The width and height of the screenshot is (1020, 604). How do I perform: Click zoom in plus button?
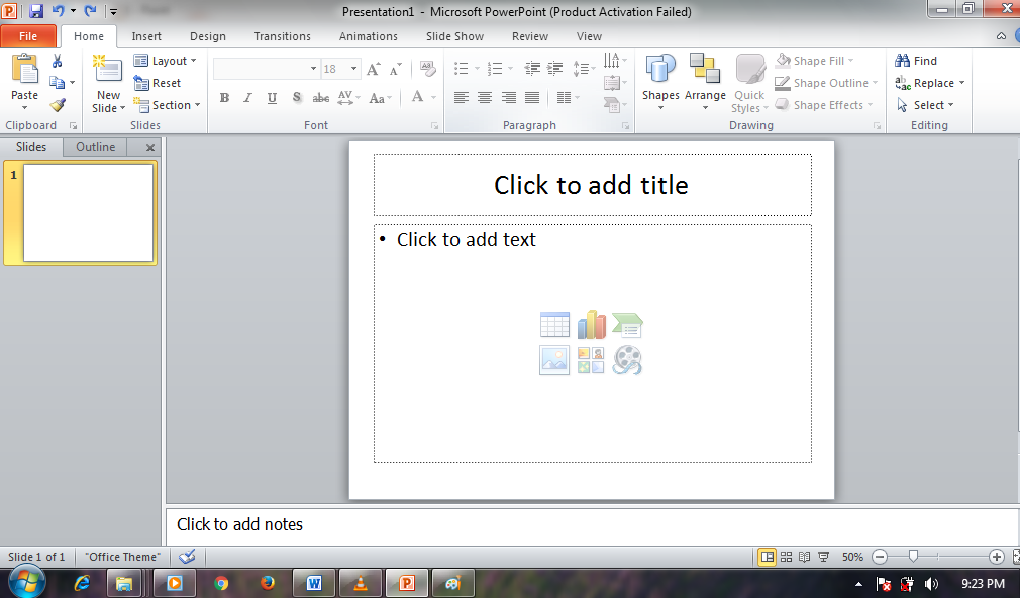(x=997, y=557)
